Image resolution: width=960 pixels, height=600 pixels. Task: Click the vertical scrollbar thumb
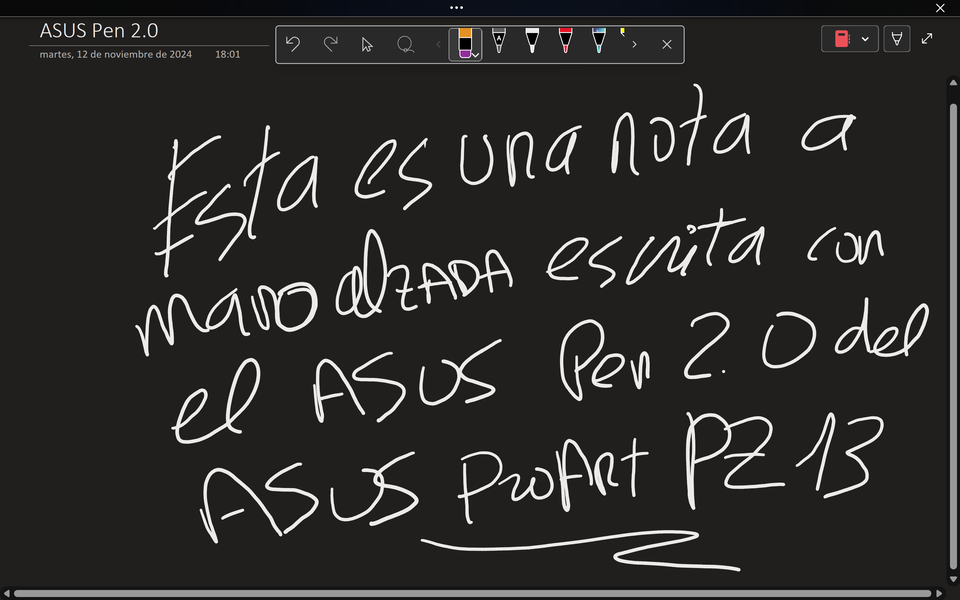(x=953, y=335)
